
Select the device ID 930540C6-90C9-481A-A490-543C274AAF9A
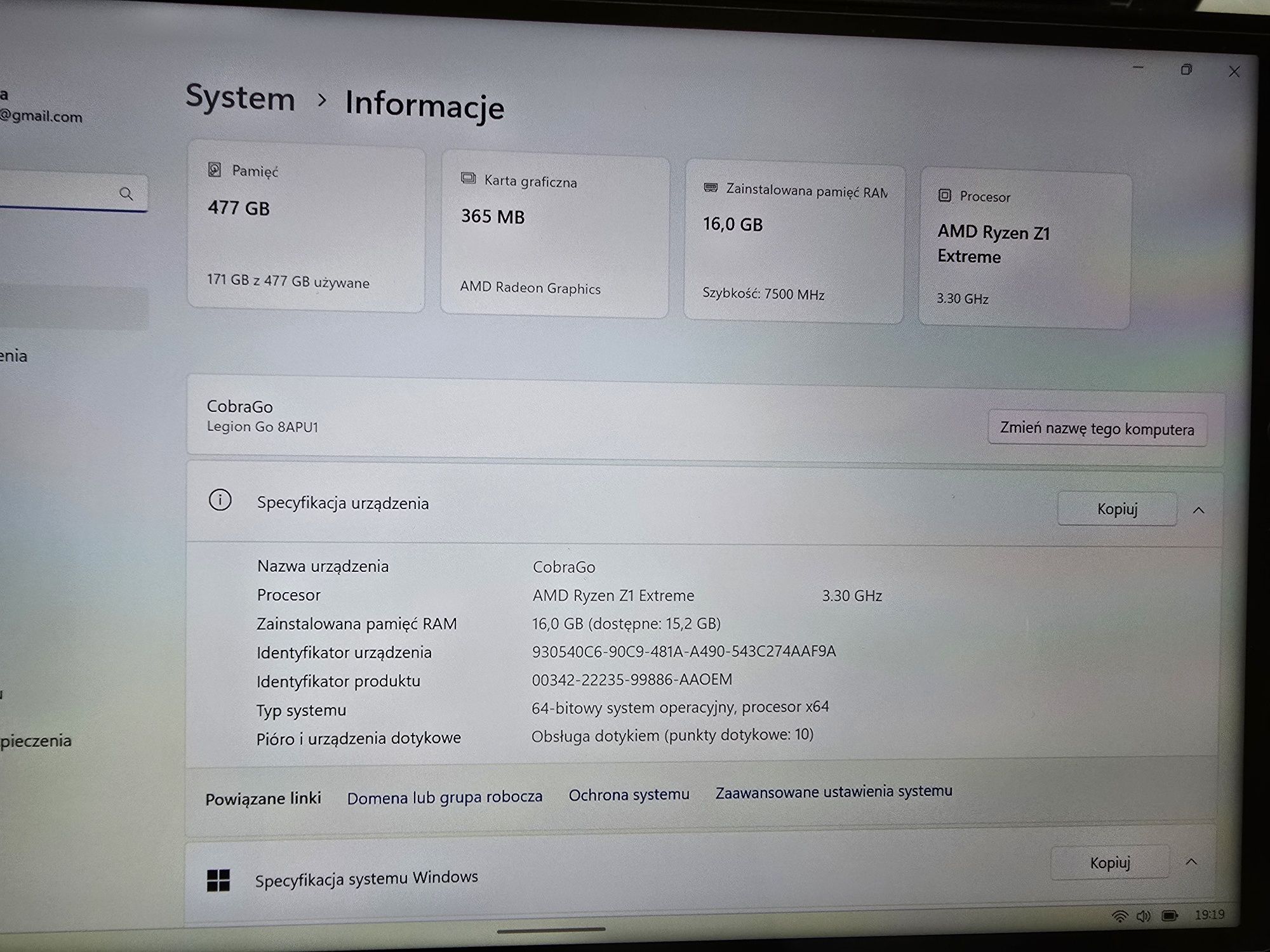[684, 651]
